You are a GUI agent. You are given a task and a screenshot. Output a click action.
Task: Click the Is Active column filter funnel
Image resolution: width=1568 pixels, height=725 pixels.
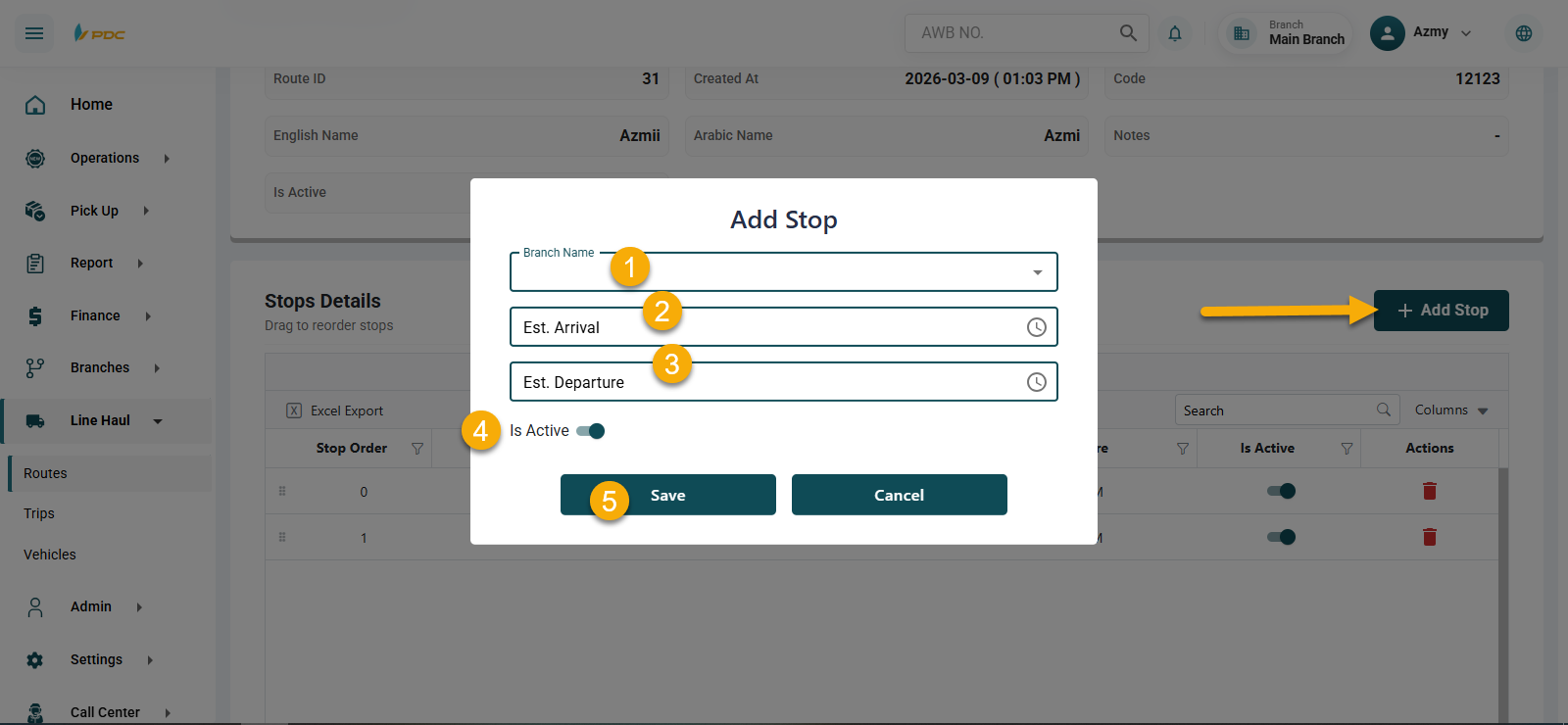tap(1347, 449)
